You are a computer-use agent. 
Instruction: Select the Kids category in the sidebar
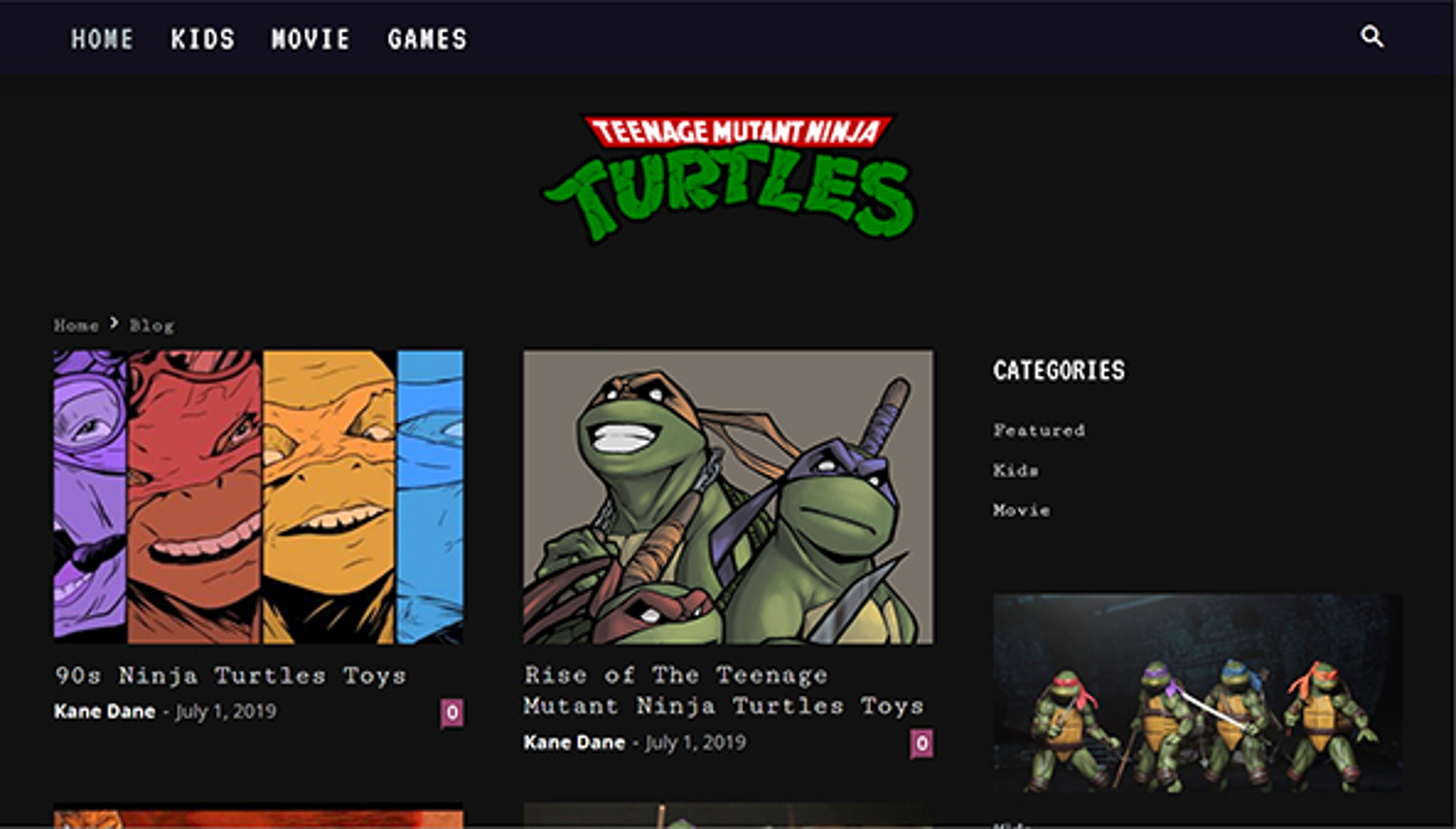pos(1015,470)
